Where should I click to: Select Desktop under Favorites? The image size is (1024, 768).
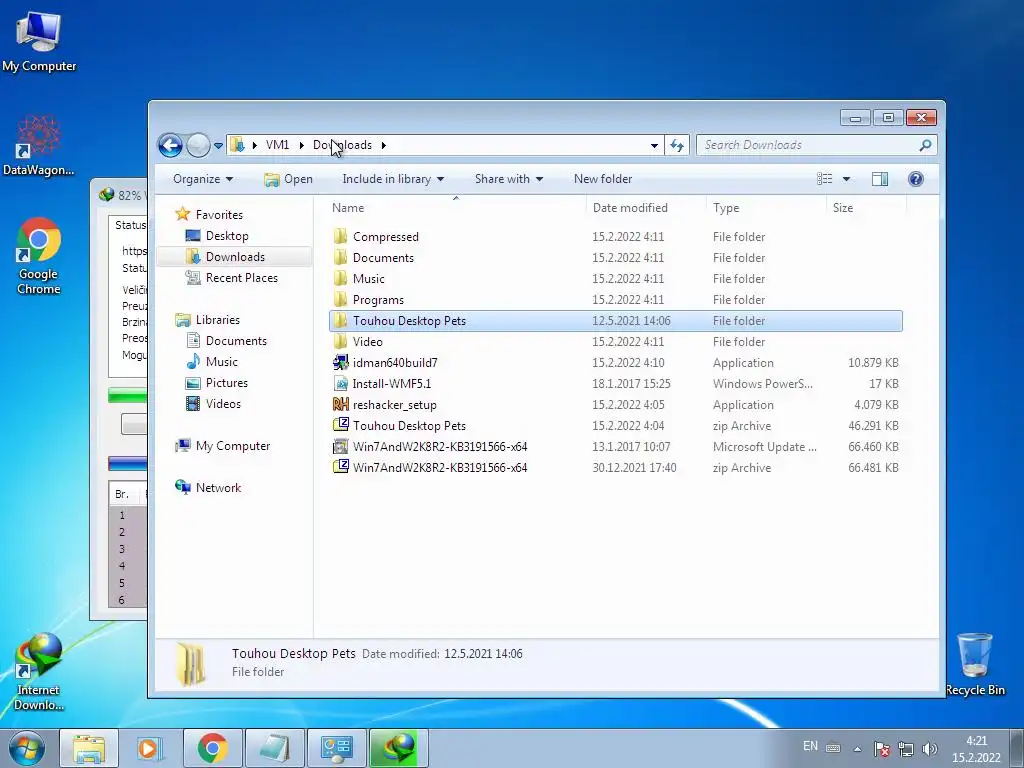click(217, 236)
